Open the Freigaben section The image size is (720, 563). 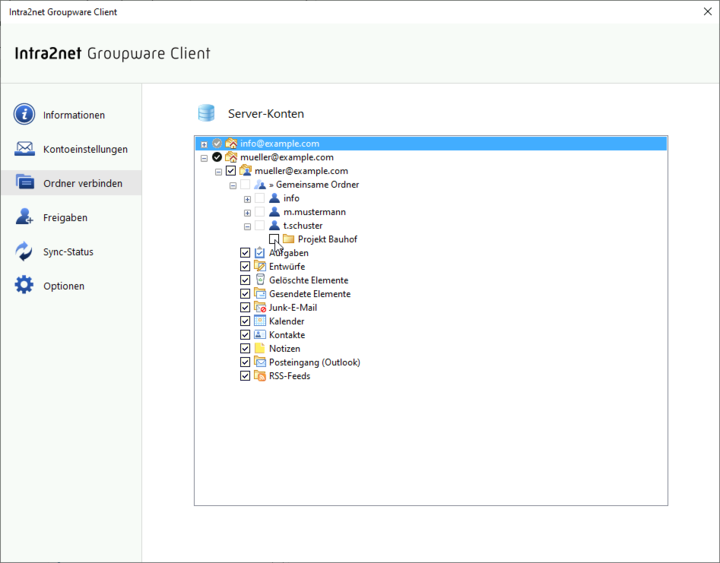[71, 217]
